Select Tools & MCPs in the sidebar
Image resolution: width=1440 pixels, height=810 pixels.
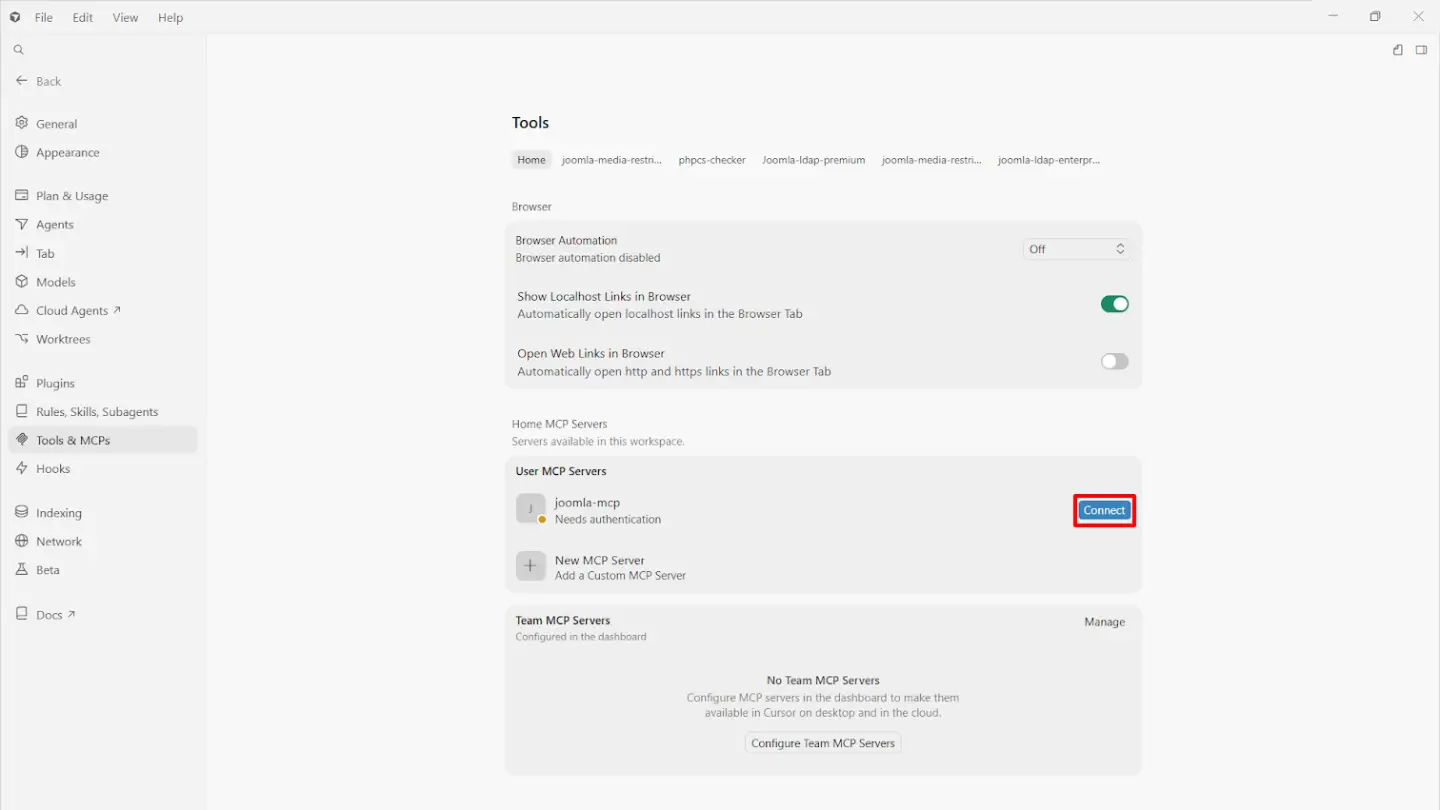click(x=103, y=440)
